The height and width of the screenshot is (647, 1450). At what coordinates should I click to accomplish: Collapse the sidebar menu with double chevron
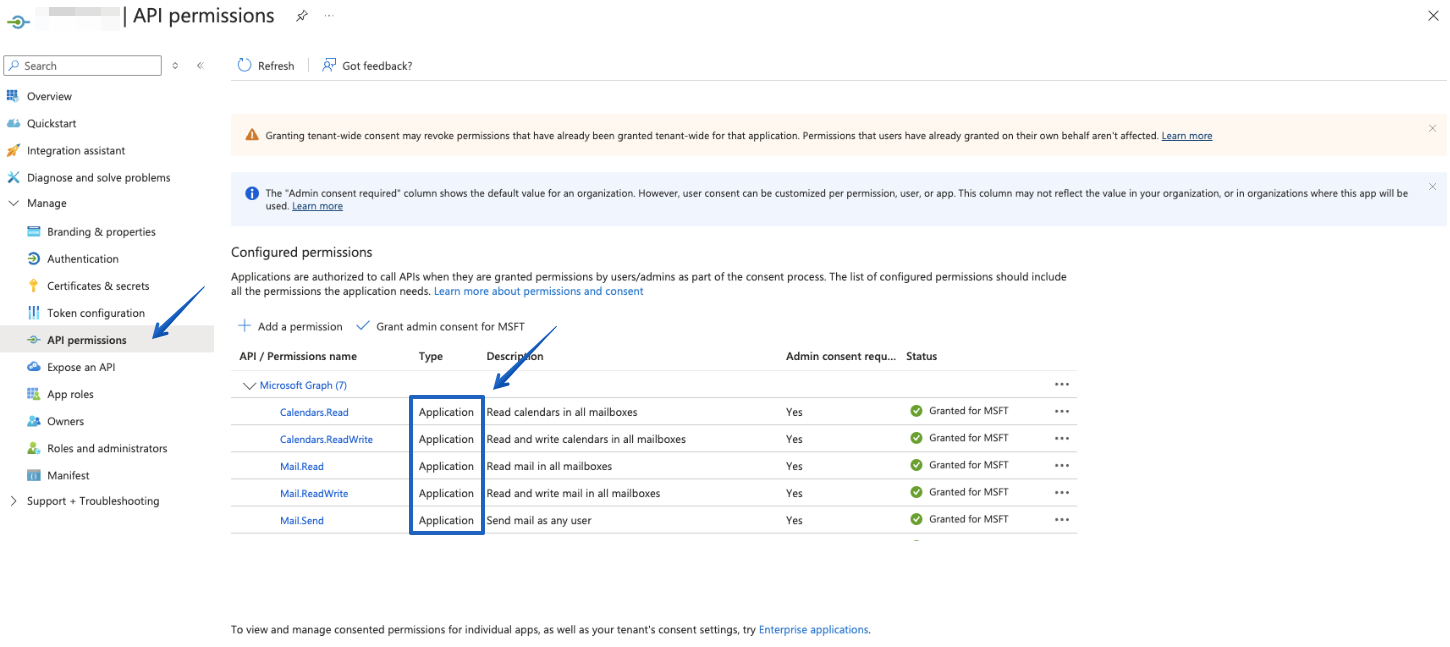pos(200,66)
